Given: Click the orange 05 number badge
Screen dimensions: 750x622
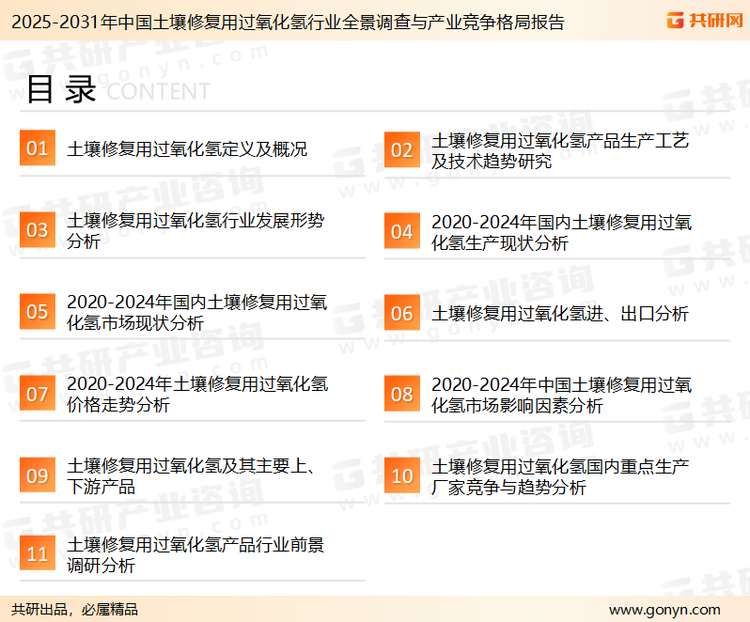Looking at the screenshot, I should pyautogui.click(x=37, y=311).
